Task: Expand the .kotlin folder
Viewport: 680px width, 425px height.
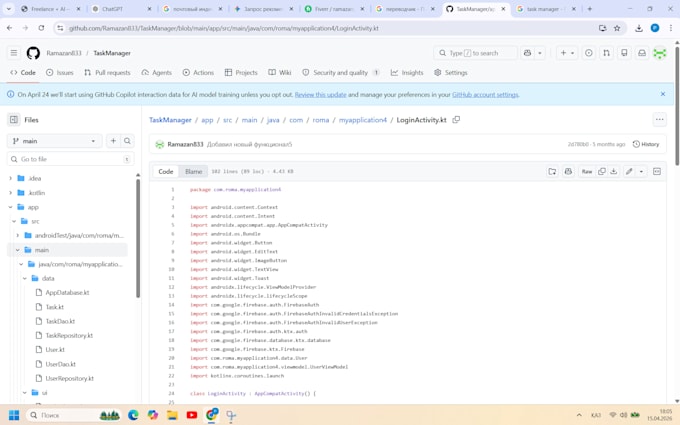Action: (x=10, y=193)
